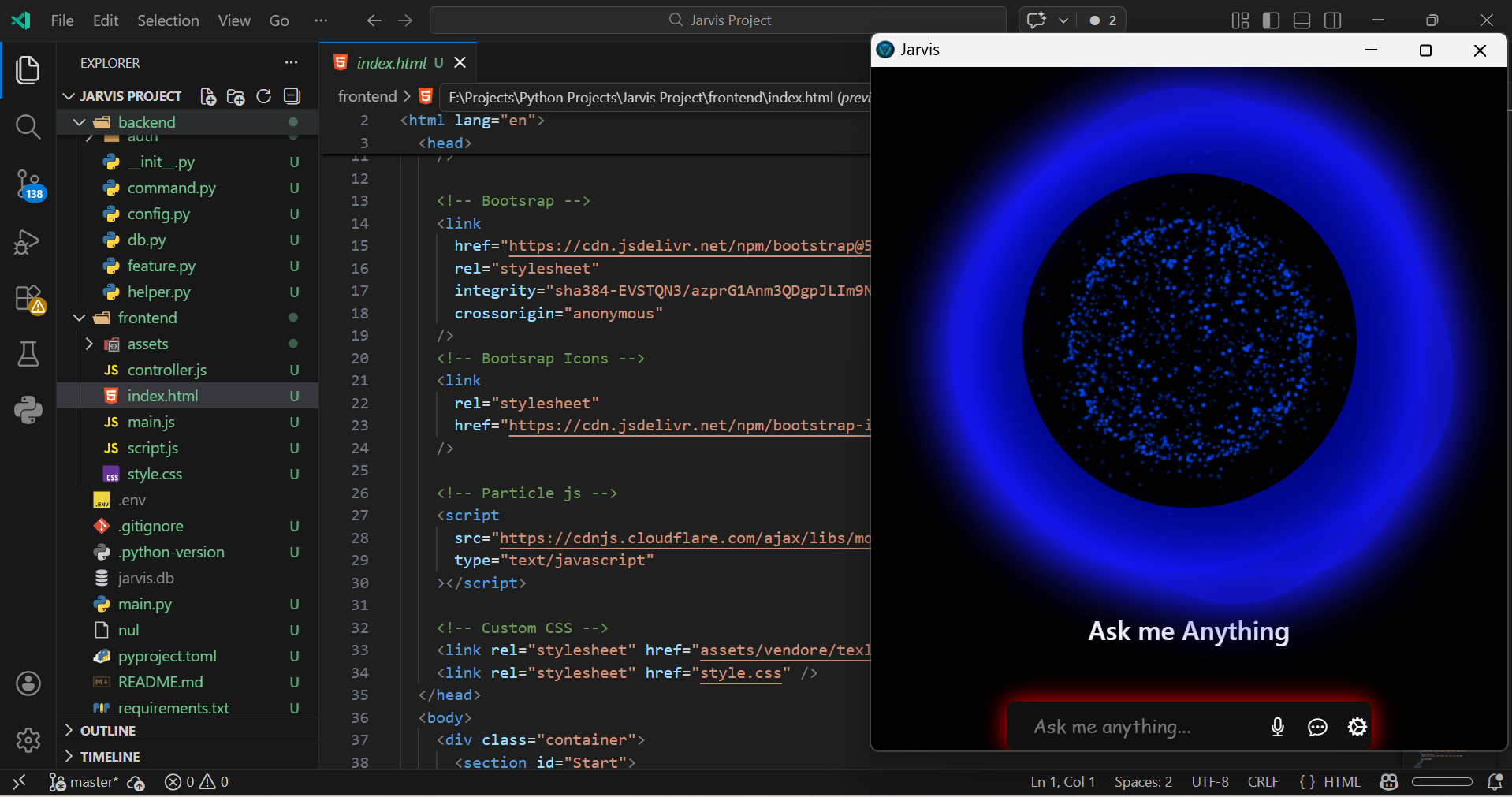Click New File icon in Explorer
Screen dimensions: 1512x797
(x=208, y=96)
